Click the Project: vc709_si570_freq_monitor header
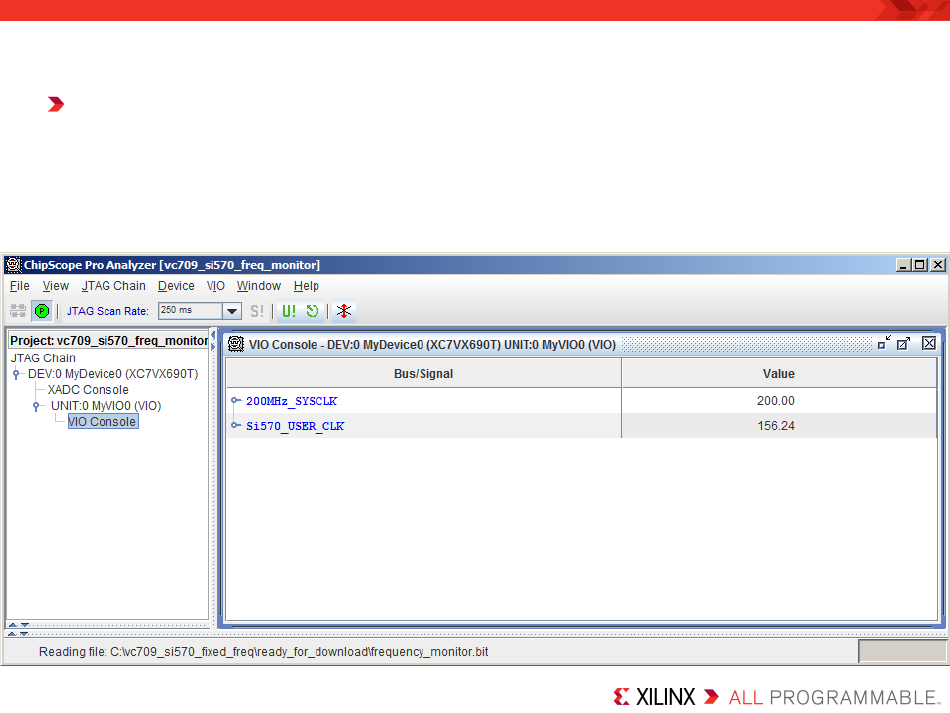This screenshot has height=713, width=950. pos(109,340)
